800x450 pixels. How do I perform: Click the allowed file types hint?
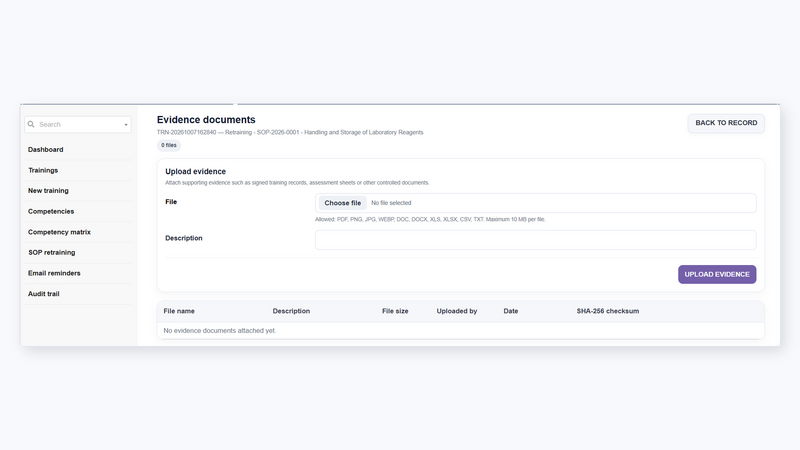click(430, 219)
